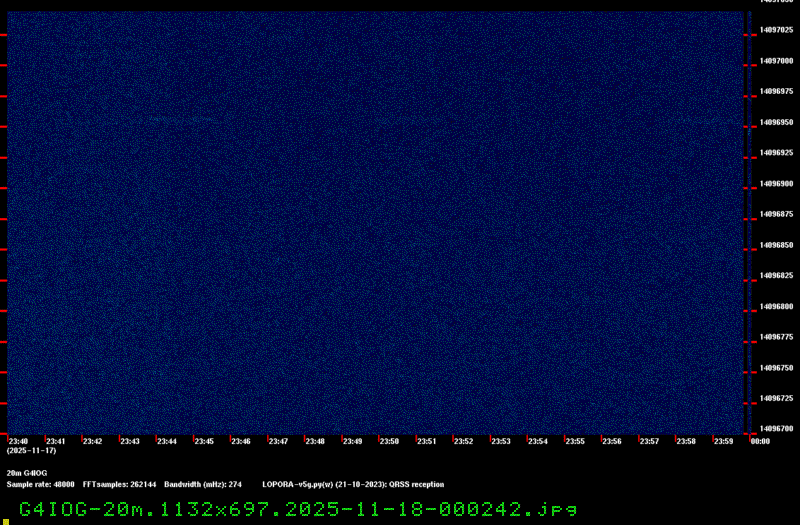800x525 pixels.
Task: Click the 23:54 time marker label
Action: click(x=538, y=441)
